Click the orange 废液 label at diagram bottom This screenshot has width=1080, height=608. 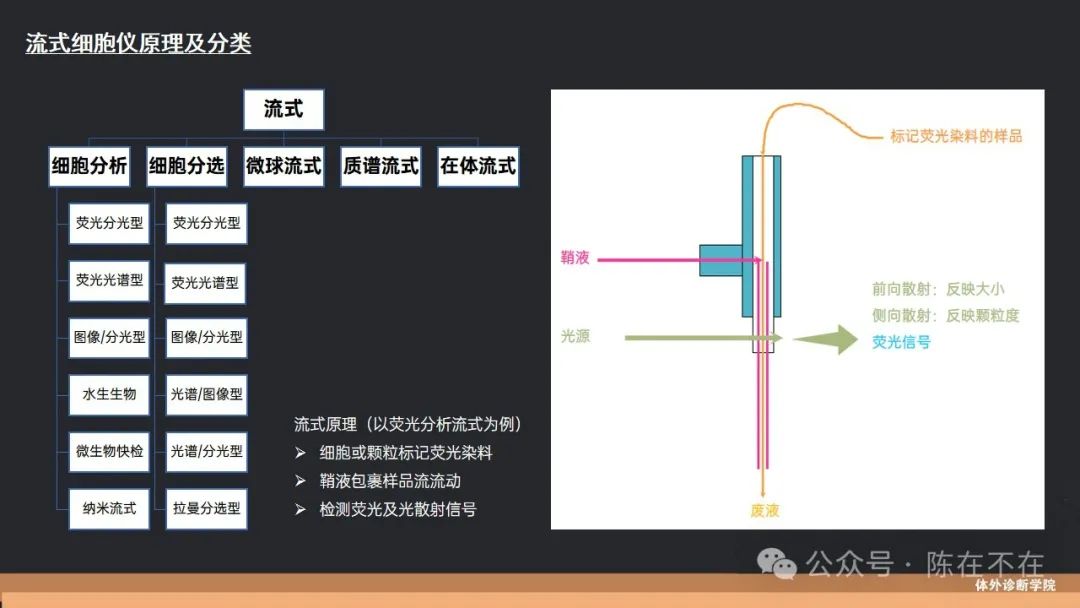tap(764, 511)
